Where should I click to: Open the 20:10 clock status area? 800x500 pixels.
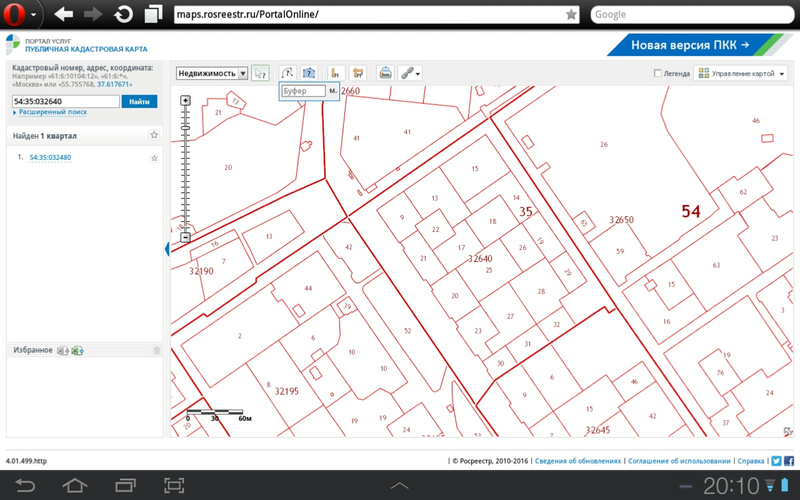[x=731, y=486]
